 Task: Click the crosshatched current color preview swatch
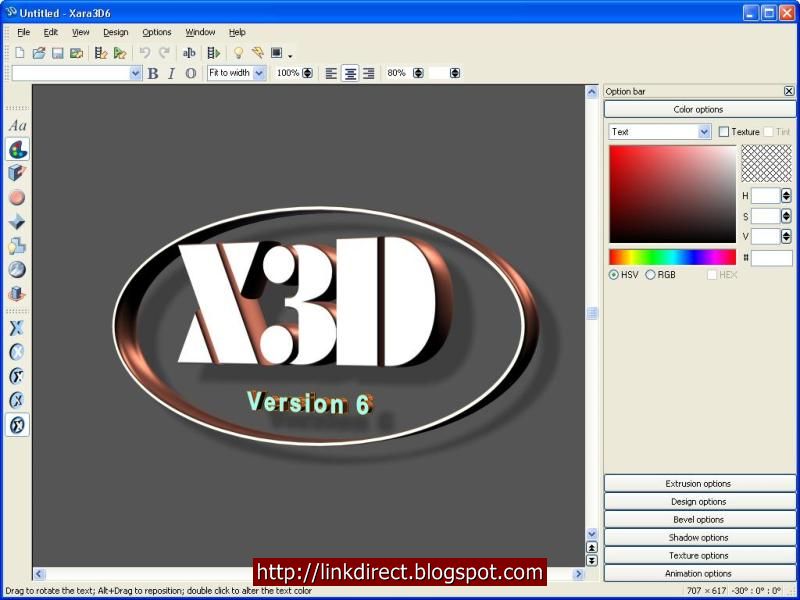(x=766, y=163)
